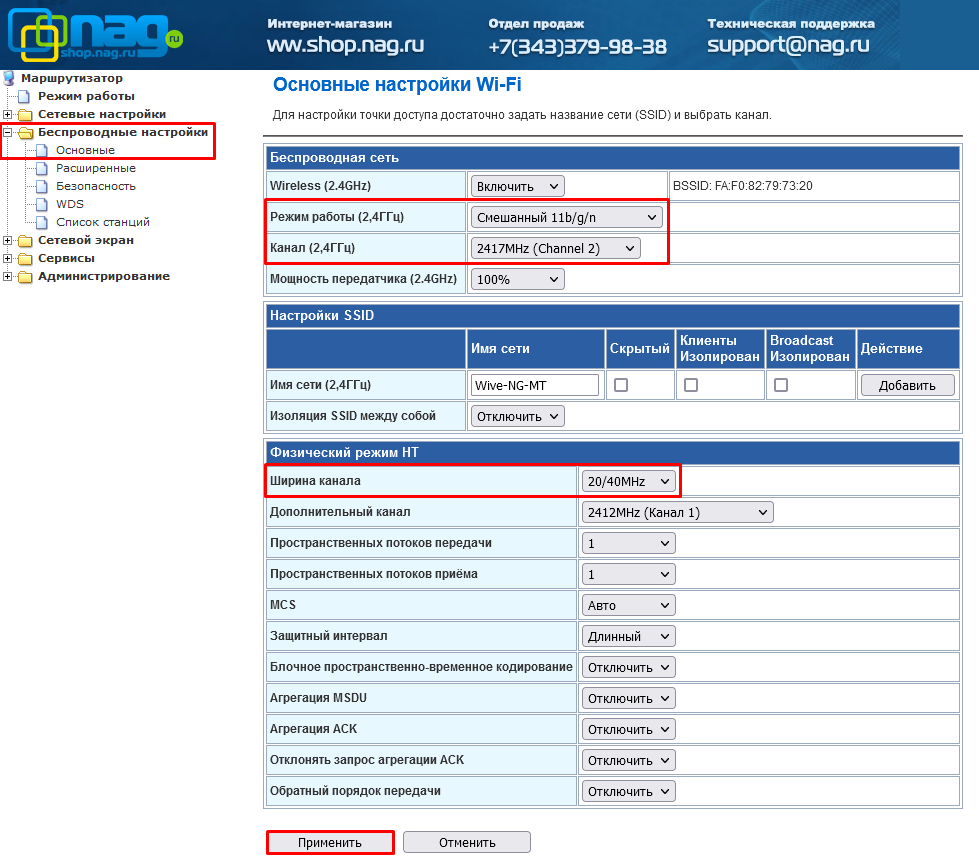Open the Канал (2,4ГГц) channel dropdown

coord(555,248)
